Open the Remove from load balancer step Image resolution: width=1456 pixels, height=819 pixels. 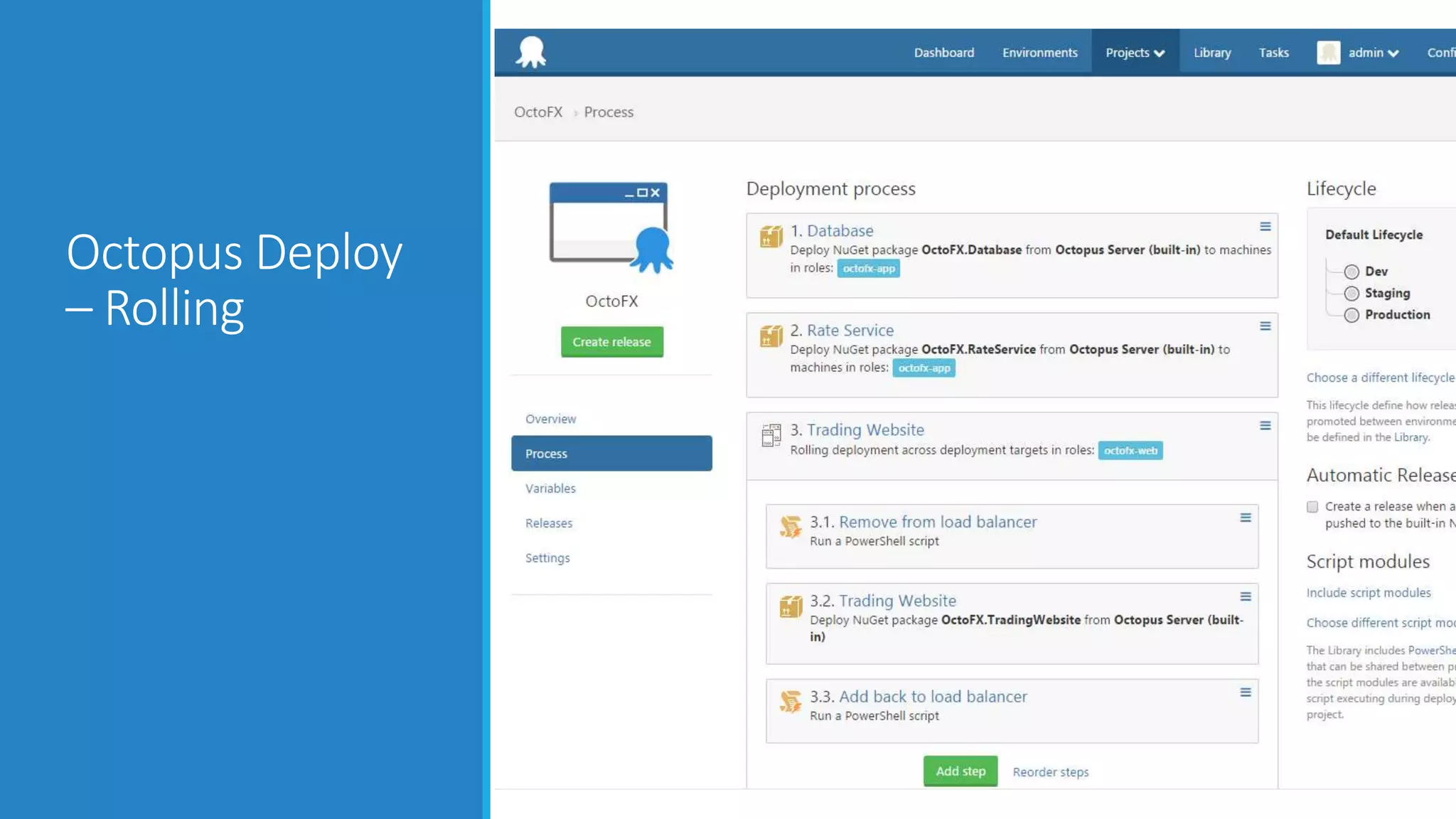click(x=938, y=522)
